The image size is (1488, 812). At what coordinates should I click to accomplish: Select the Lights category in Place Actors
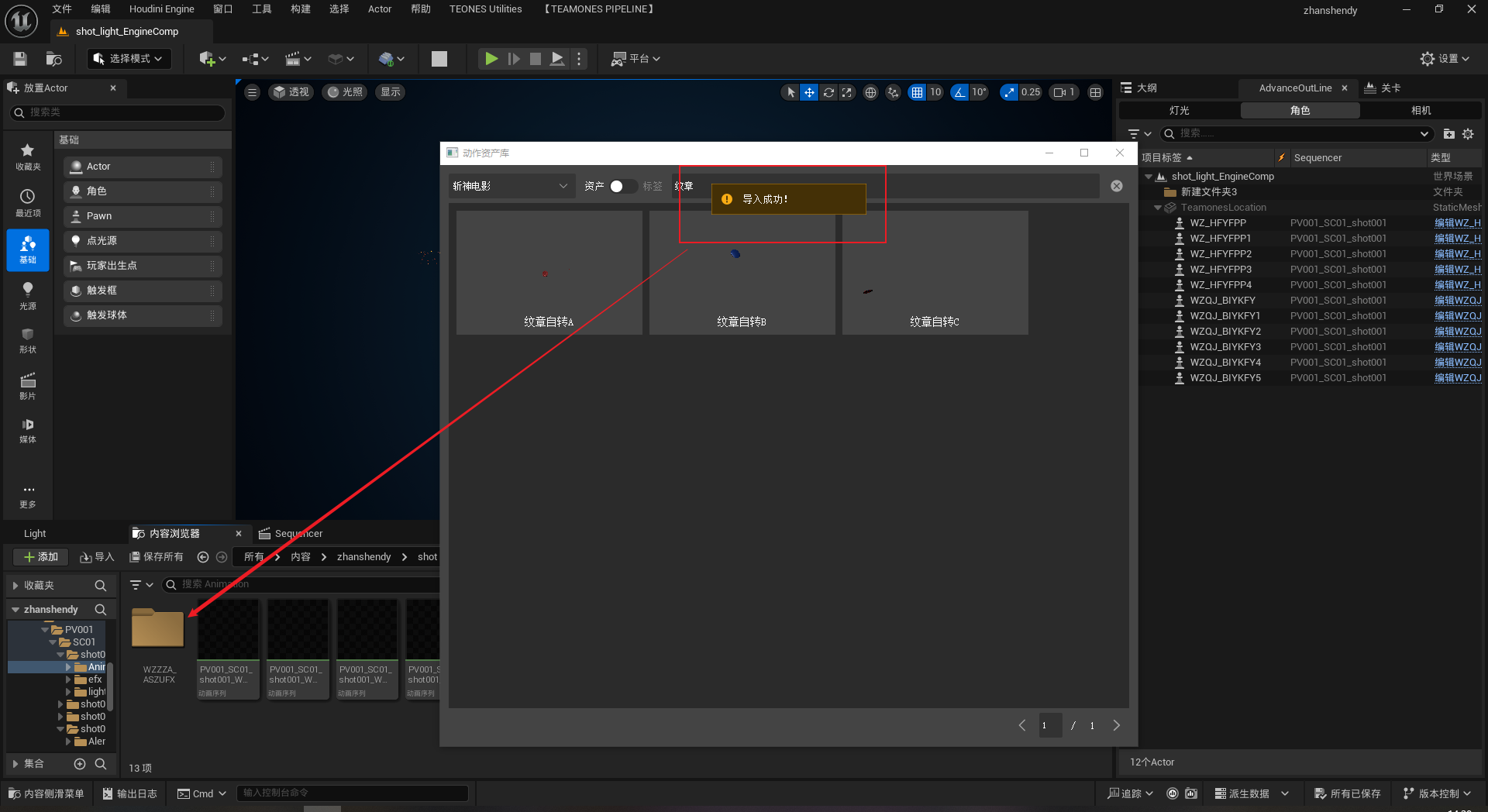[28, 295]
